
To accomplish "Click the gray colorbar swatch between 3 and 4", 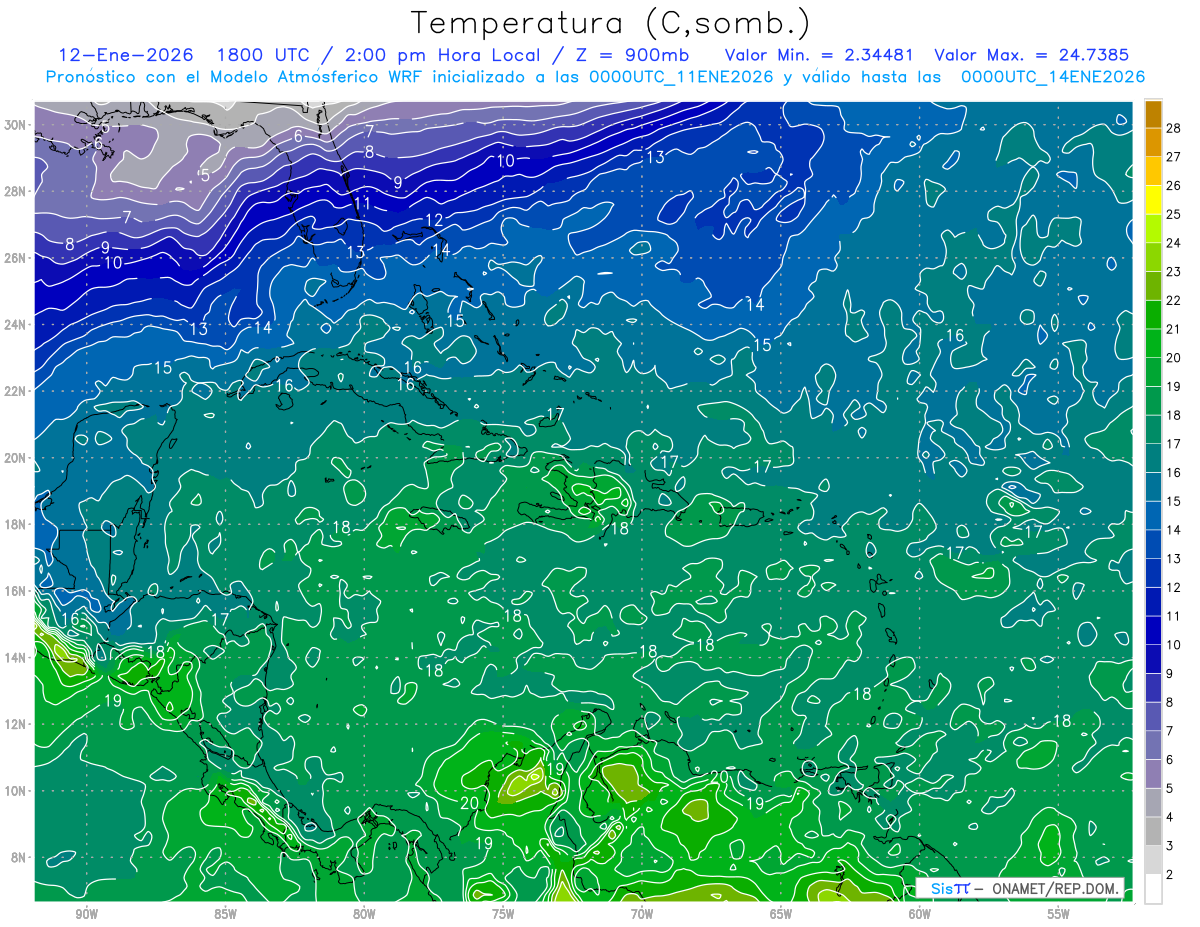I will [x=1153, y=831].
